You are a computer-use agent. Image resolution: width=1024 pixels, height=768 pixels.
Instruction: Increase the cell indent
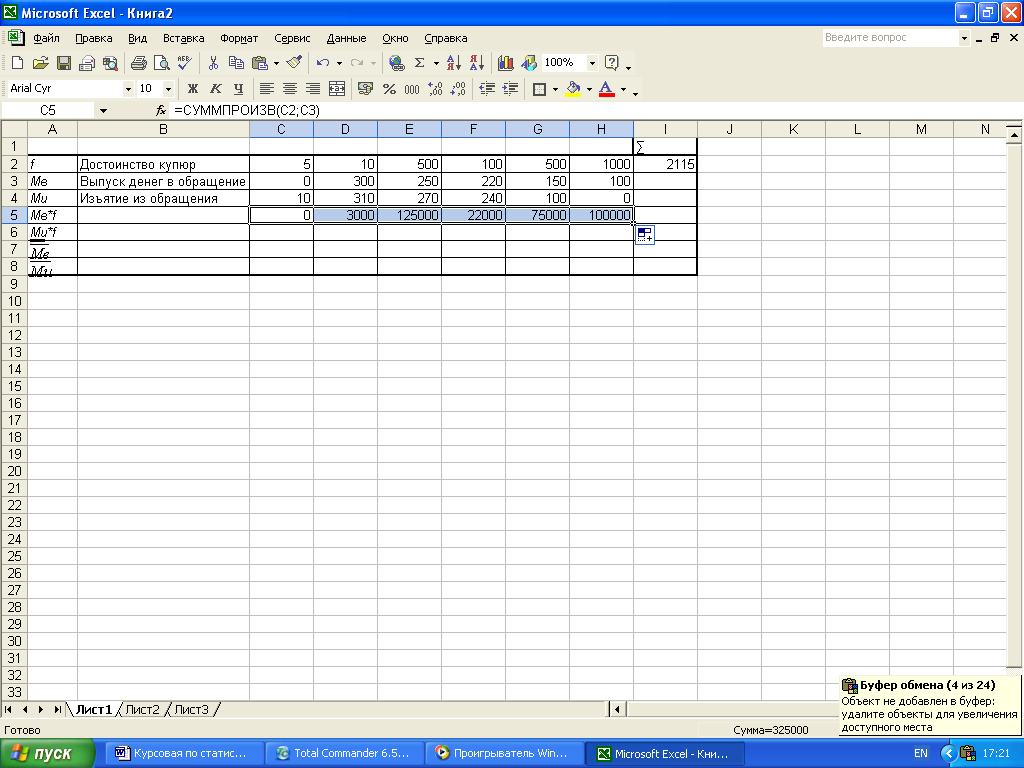coord(510,89)
